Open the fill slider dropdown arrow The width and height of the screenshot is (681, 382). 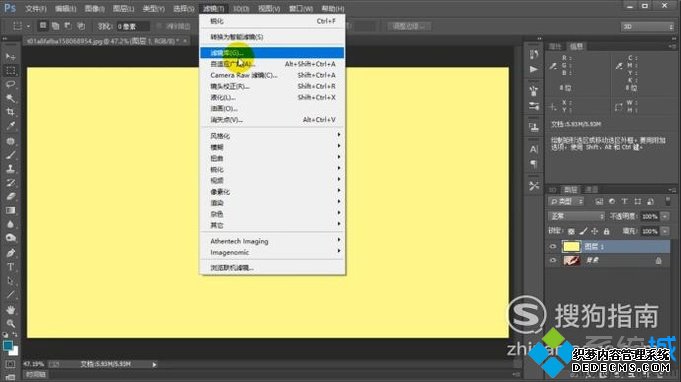point(664,231)
